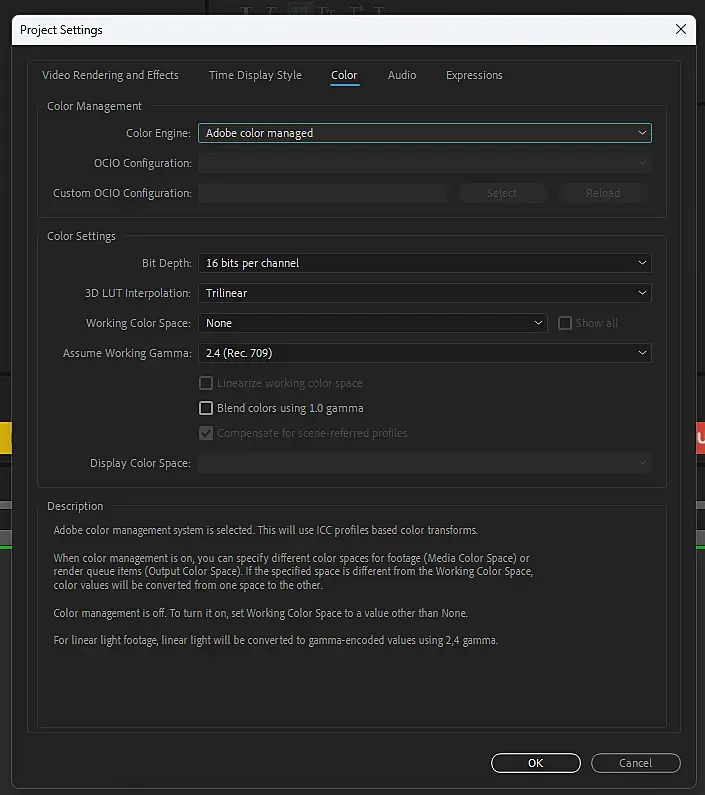
Task: Toggle Linearize working color space checkbox
Action: click(x=207, y=383)
